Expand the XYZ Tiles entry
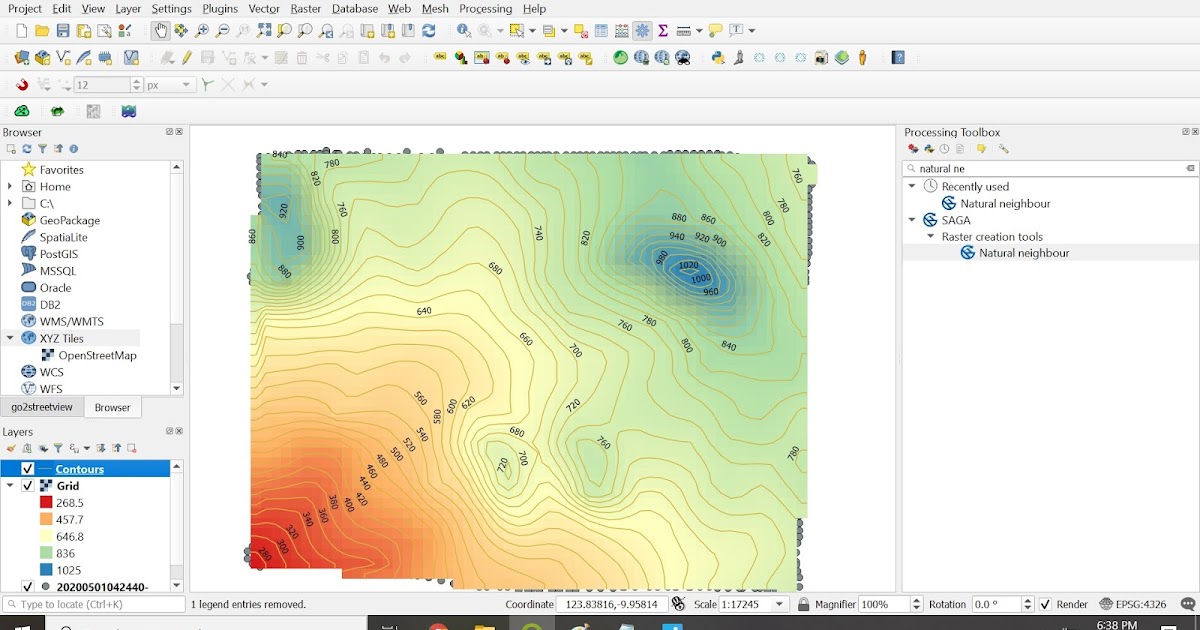The height and width of the screenshot is (630, 1200). pyautogui.click(x=12, y=337)
